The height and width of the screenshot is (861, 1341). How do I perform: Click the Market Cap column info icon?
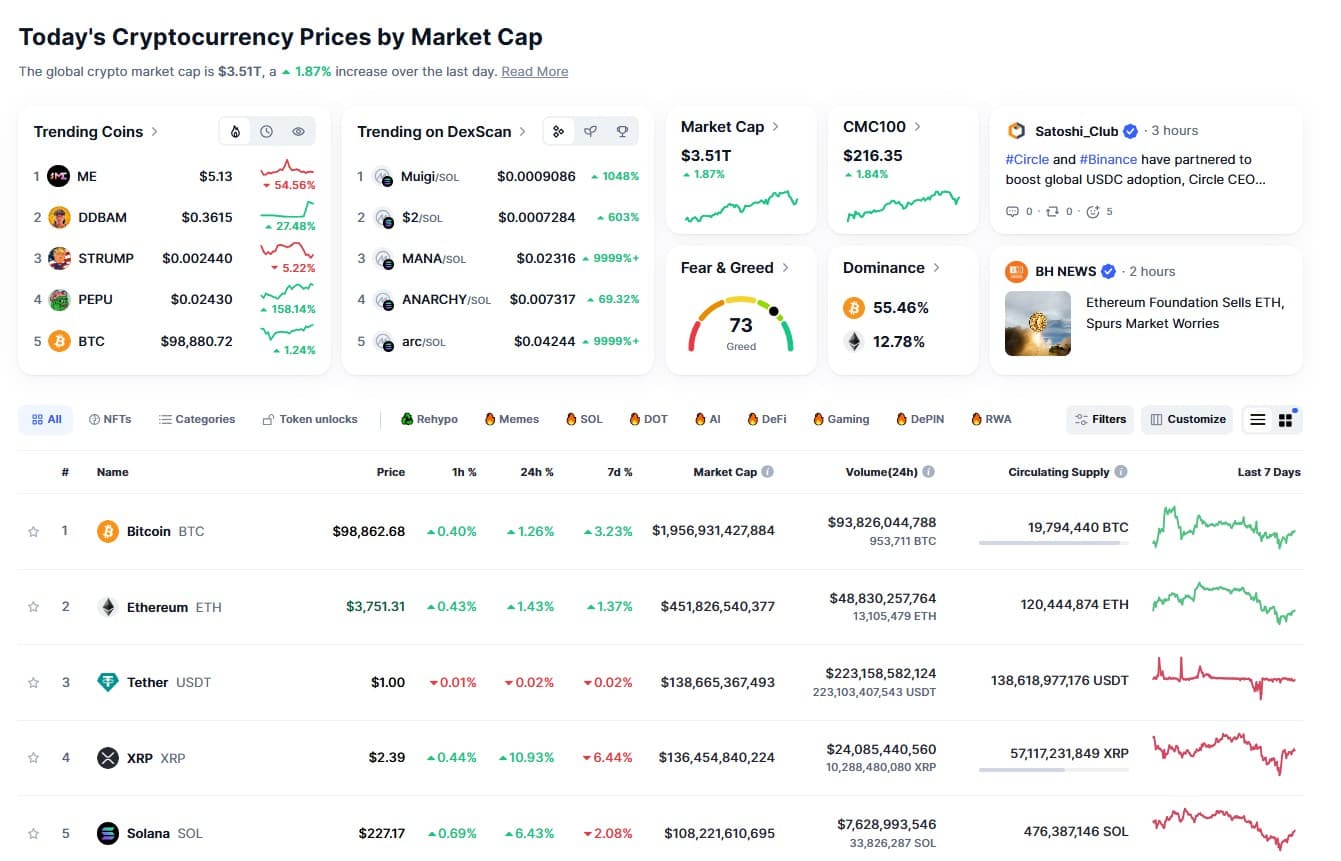tap(767, 472)
